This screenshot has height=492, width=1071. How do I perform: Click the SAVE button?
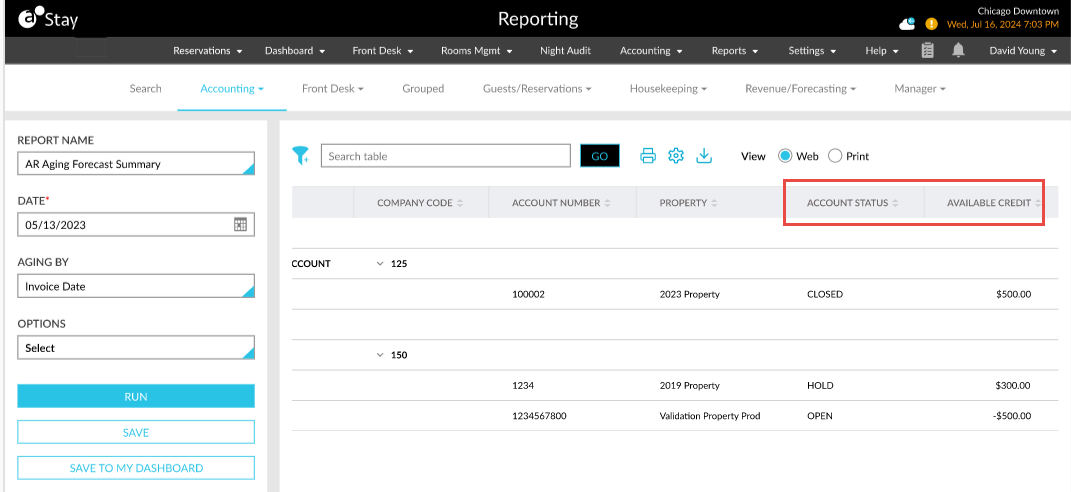(136, 433)
